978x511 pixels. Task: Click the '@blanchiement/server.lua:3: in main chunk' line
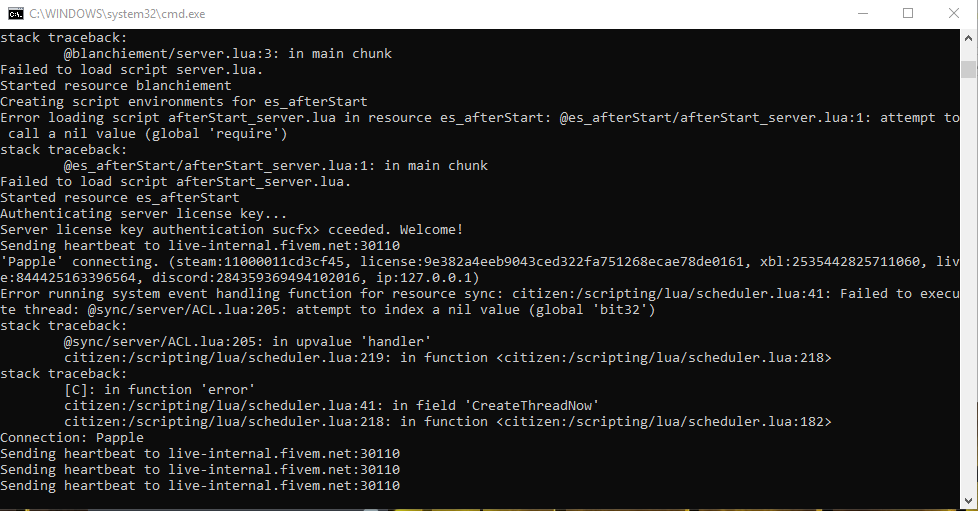coord(228,54)
